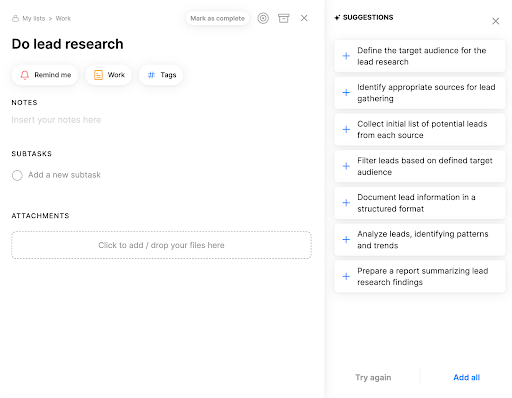Toggle the new subtask circle checkbox
Viewport: 512px width, 398px height.
pyautogui.click(x=17, y=175)
